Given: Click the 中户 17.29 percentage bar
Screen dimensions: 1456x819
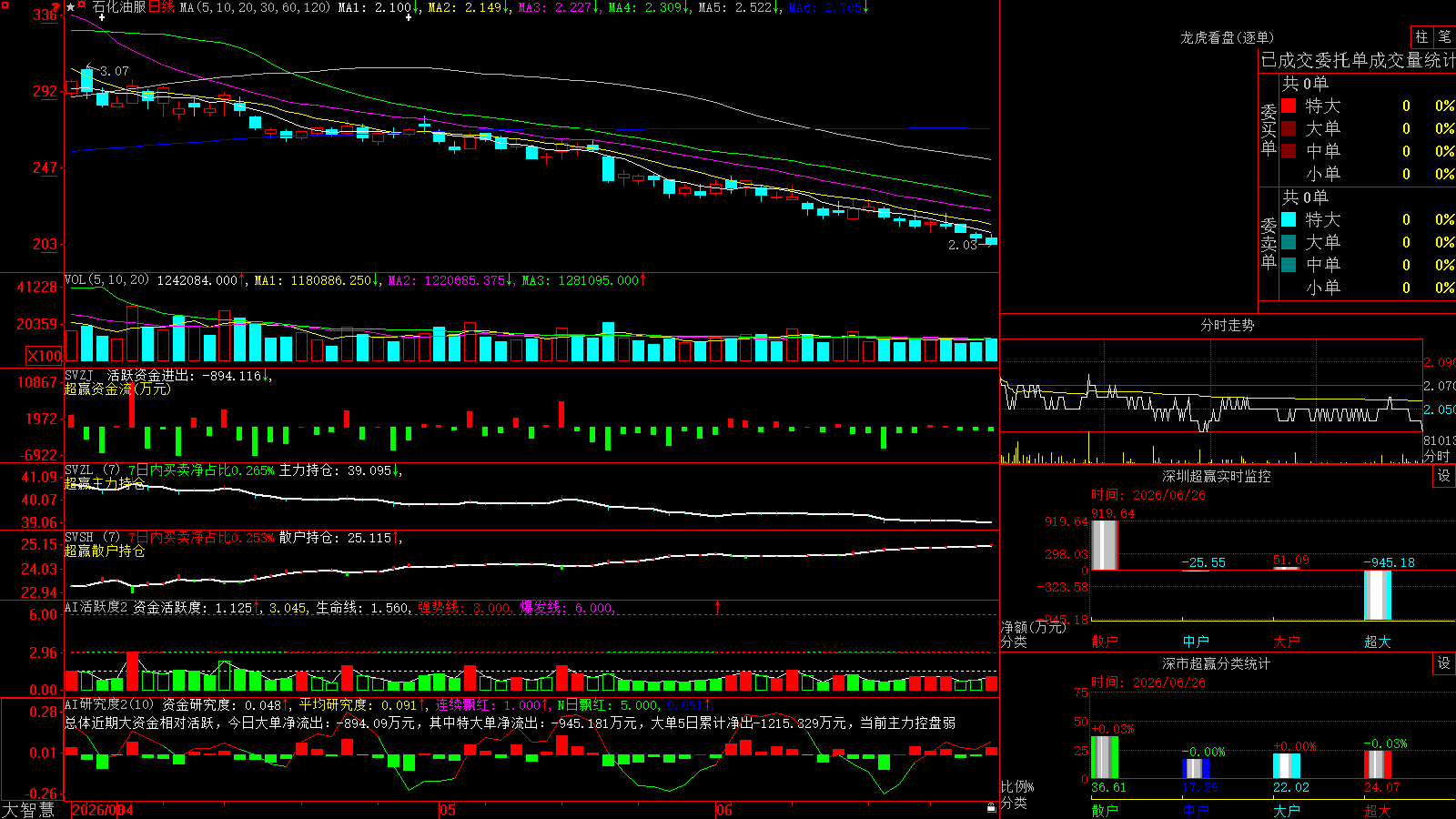Looking at the screenshot, I should pyautogui.click(x=1195, y=768).
